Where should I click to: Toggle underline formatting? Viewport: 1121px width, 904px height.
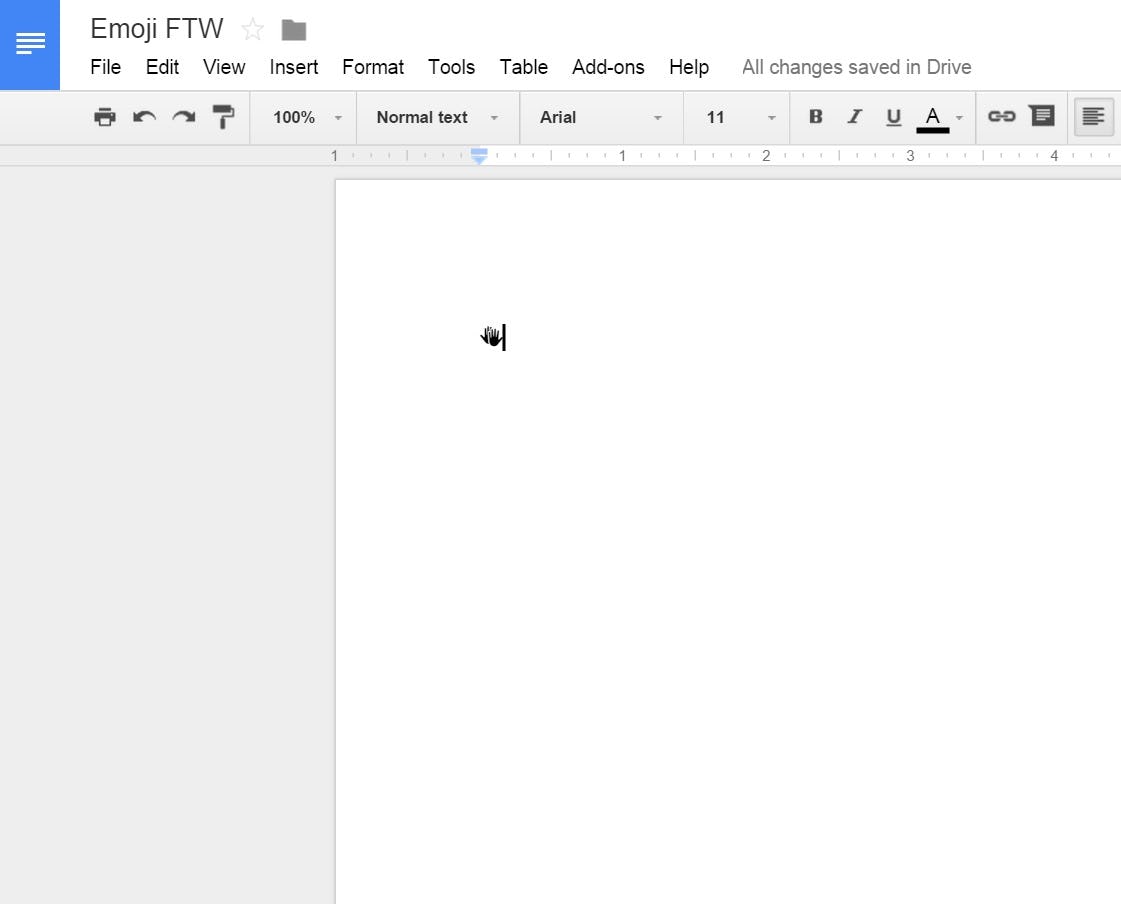pos(893,117)
